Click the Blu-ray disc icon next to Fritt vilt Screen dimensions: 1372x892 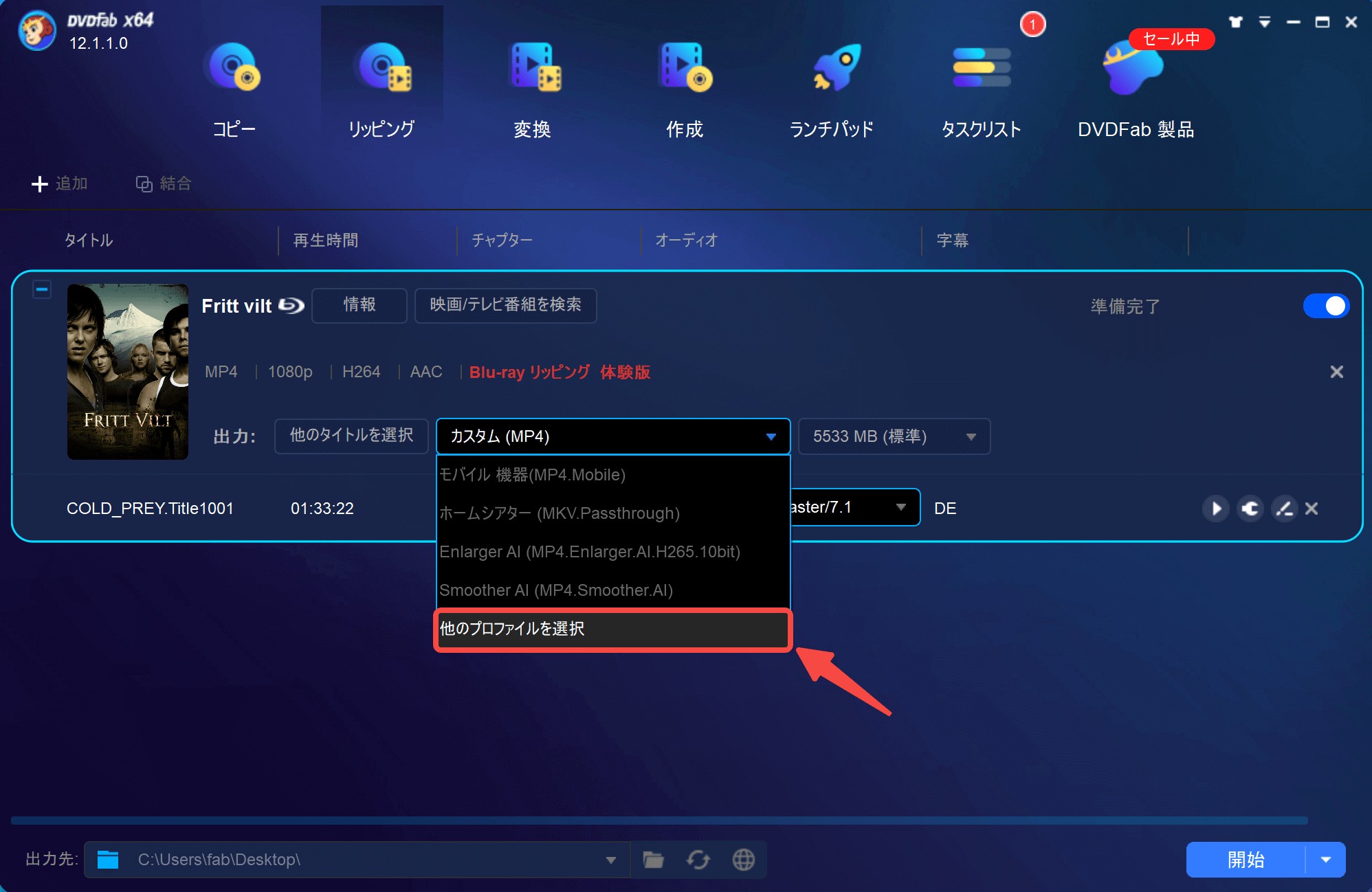[x=291, y=306]
